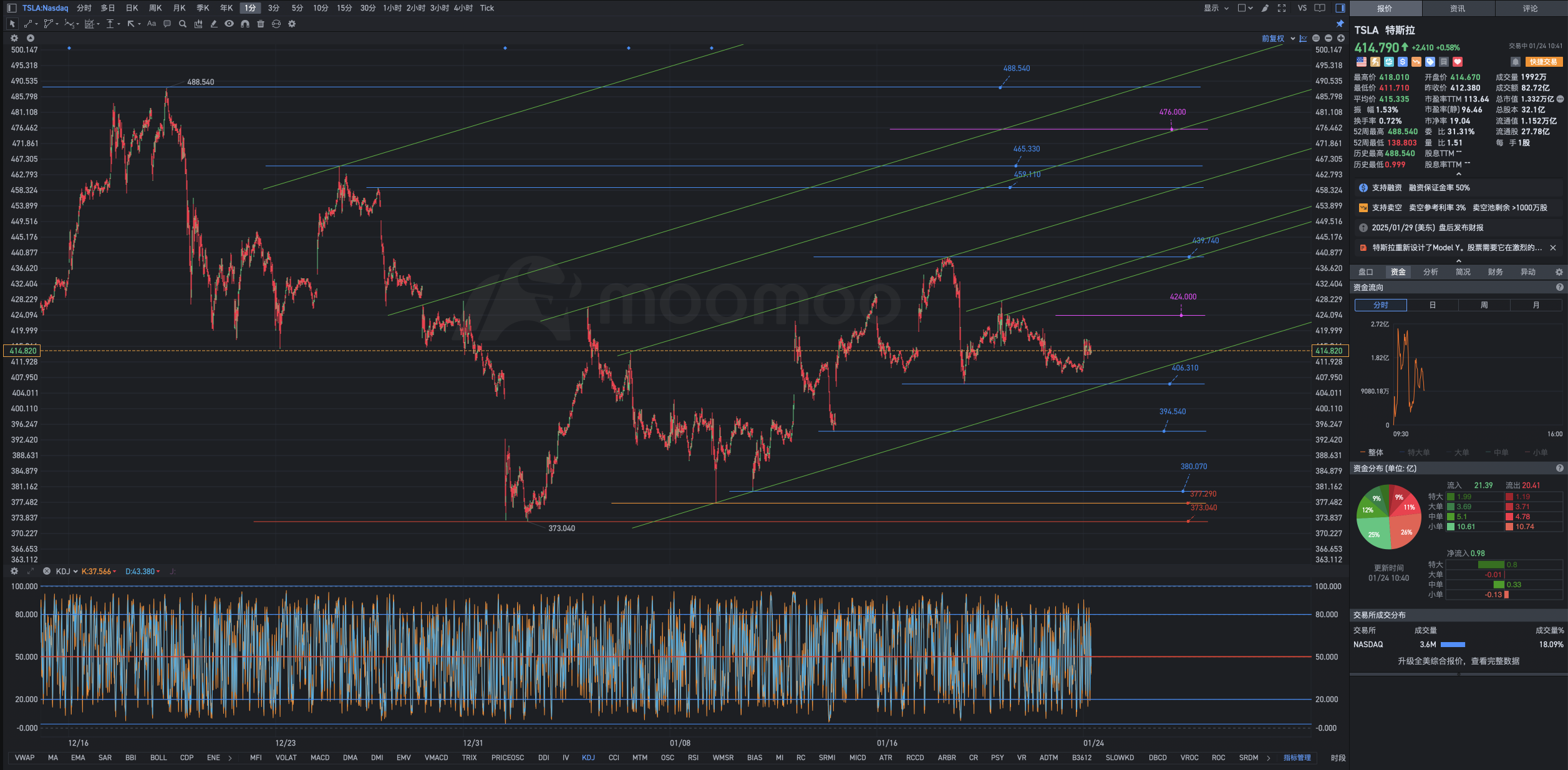Image resolution: width=1568 pixels, height=770 pixels.
Task: Click 指标管理 indicator management link
Action: pos(1297,758)
